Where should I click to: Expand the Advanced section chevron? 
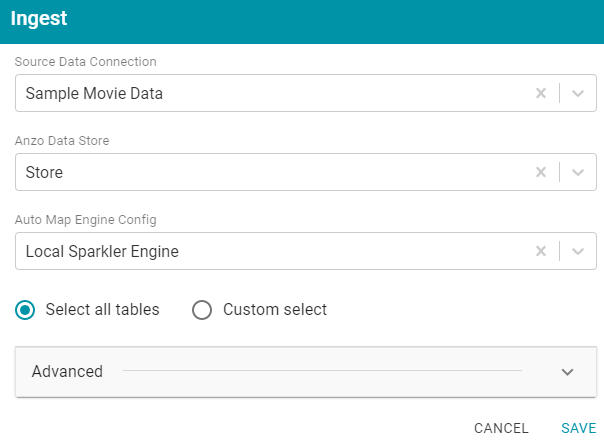click(567, 372)
